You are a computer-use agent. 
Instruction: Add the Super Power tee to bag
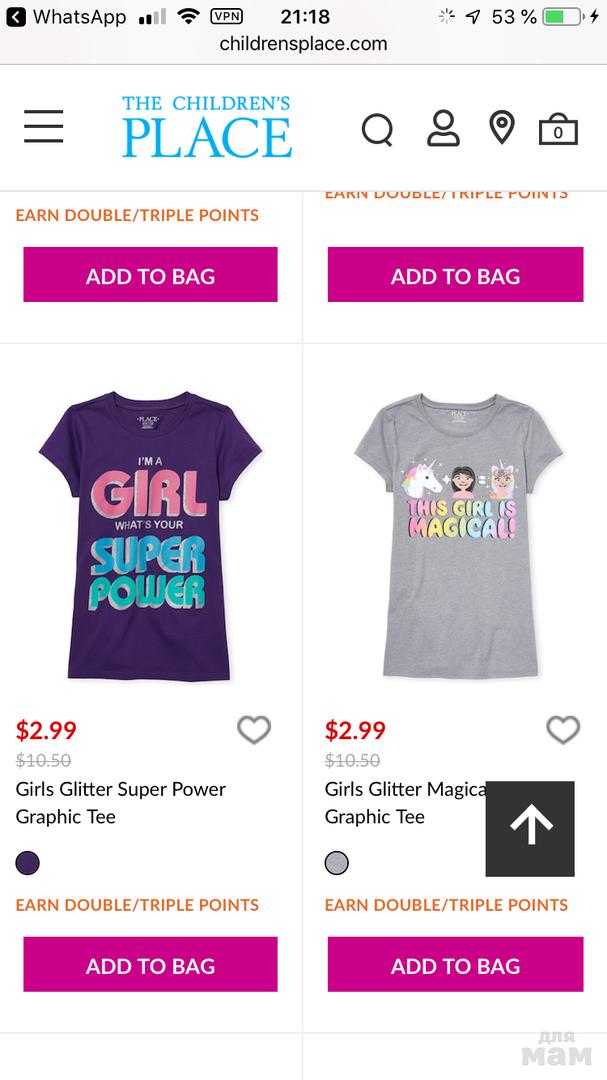click(x=150, y=965)
